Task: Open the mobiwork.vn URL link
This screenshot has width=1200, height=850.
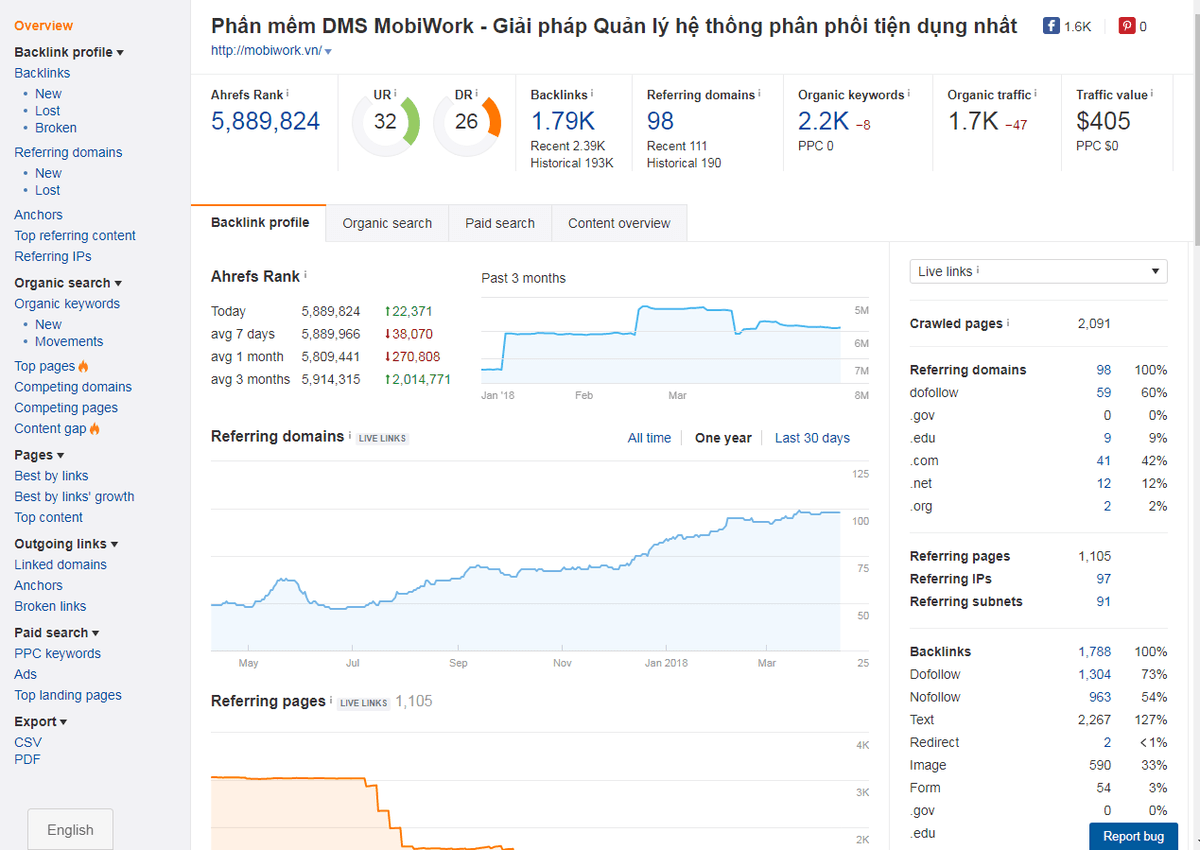Action: [x=266, y=51]
